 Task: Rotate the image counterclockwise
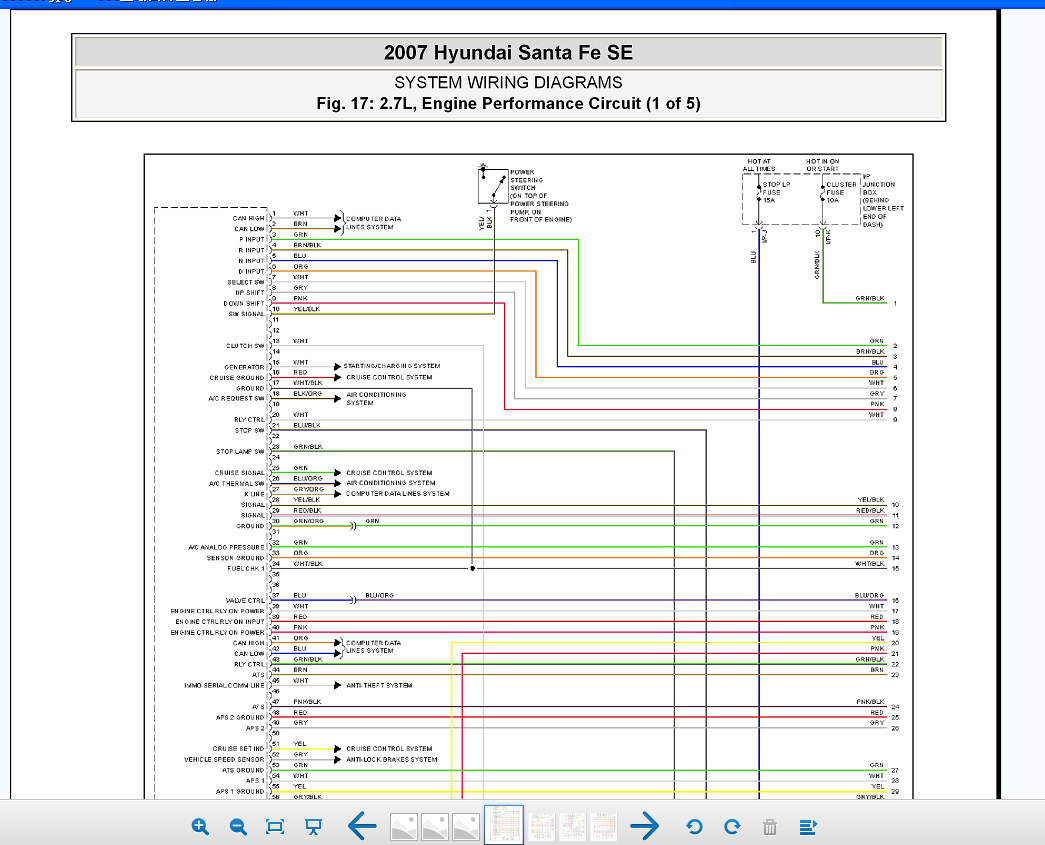tap(694, 827)
